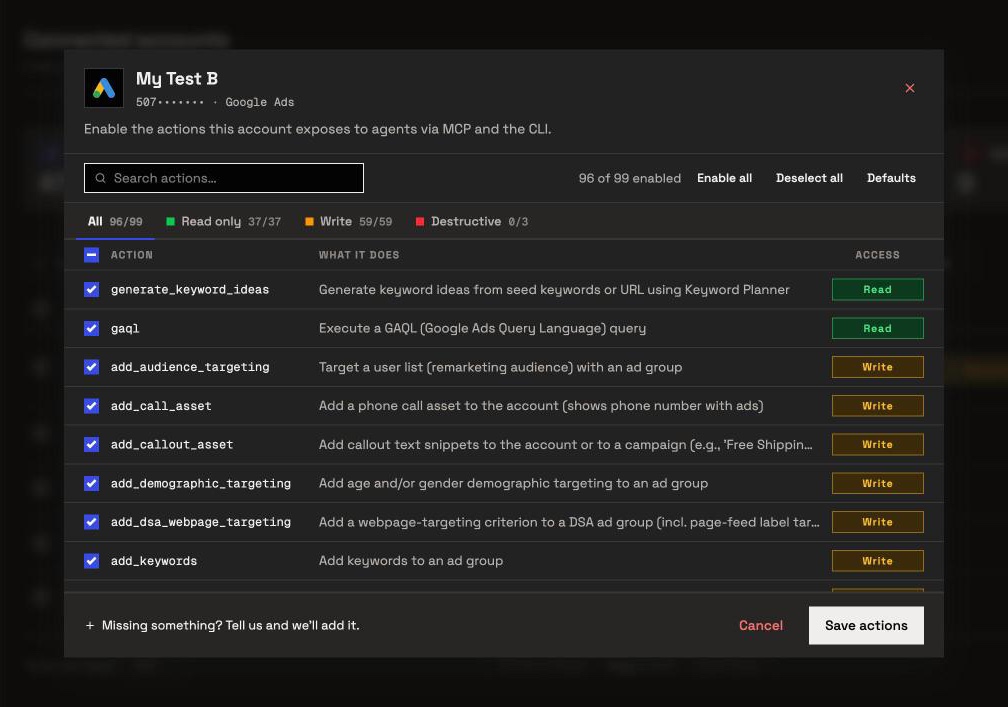Click the Read badge for gaql

pos(878,328)
